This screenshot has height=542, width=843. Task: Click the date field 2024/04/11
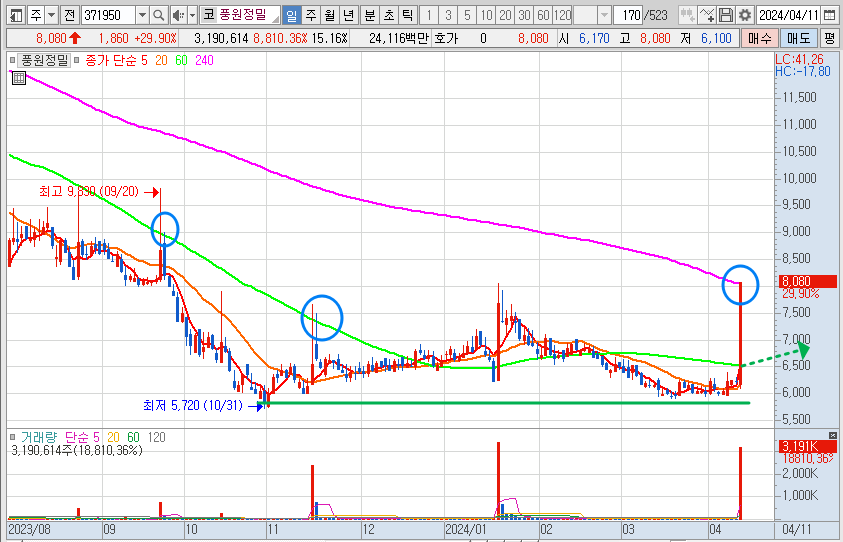[789, 15]
